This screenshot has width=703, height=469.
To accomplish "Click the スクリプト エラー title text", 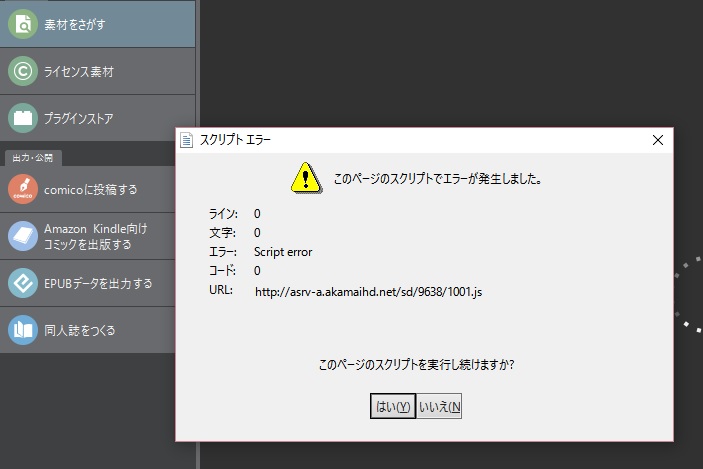I will pyautogui.click(x=235, y=140).
